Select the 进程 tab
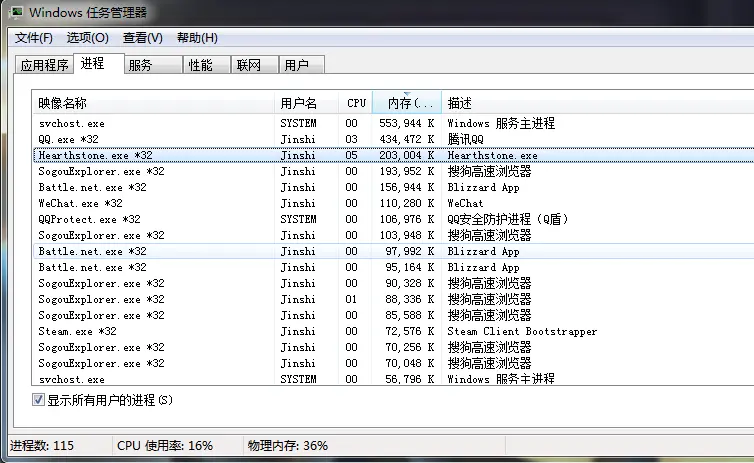The image size is (754, 463). point(99,63)
